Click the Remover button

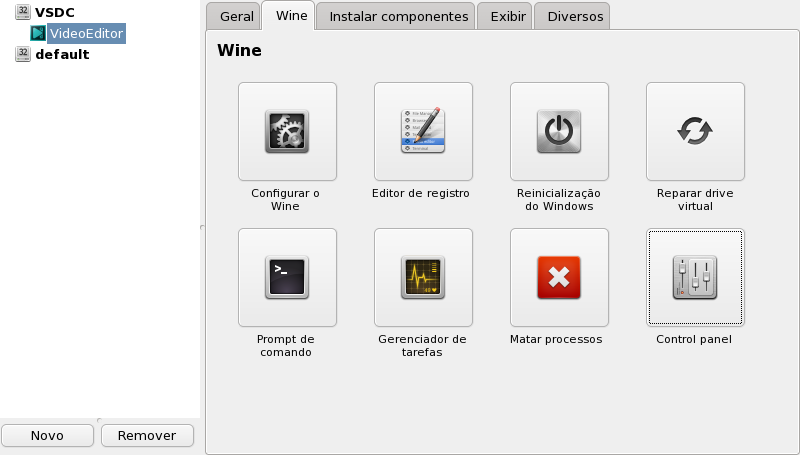[147, 436]
